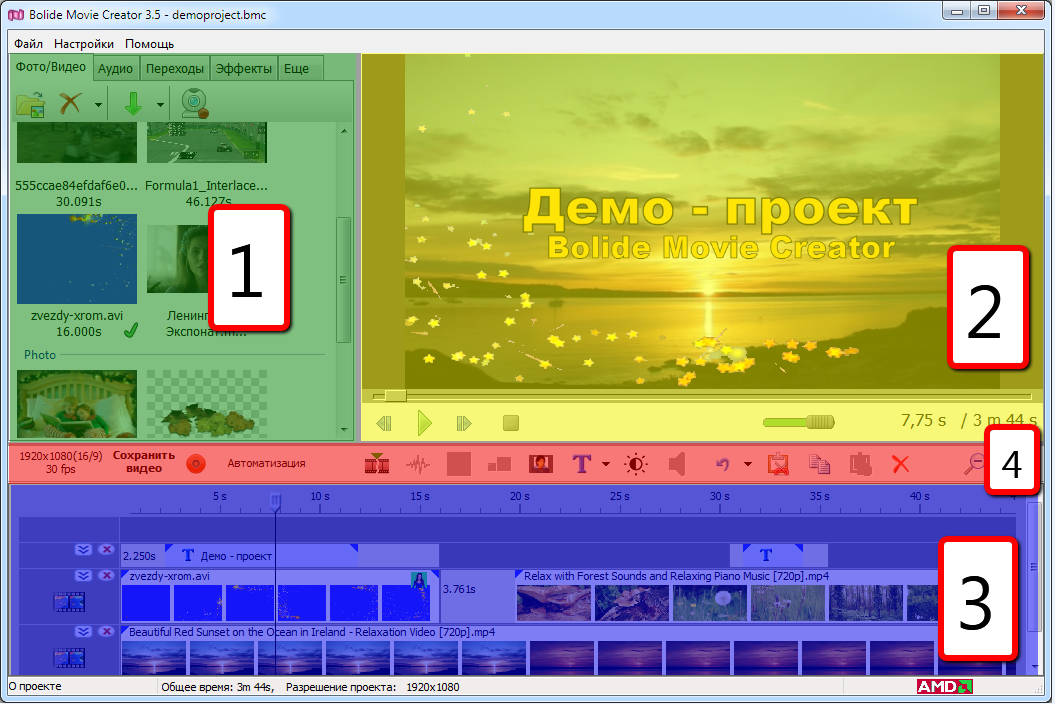1055x704 pixels.
Task: Select the zvezdy-xrom.avi library thumbnail
Action: [x=77, y=259]
